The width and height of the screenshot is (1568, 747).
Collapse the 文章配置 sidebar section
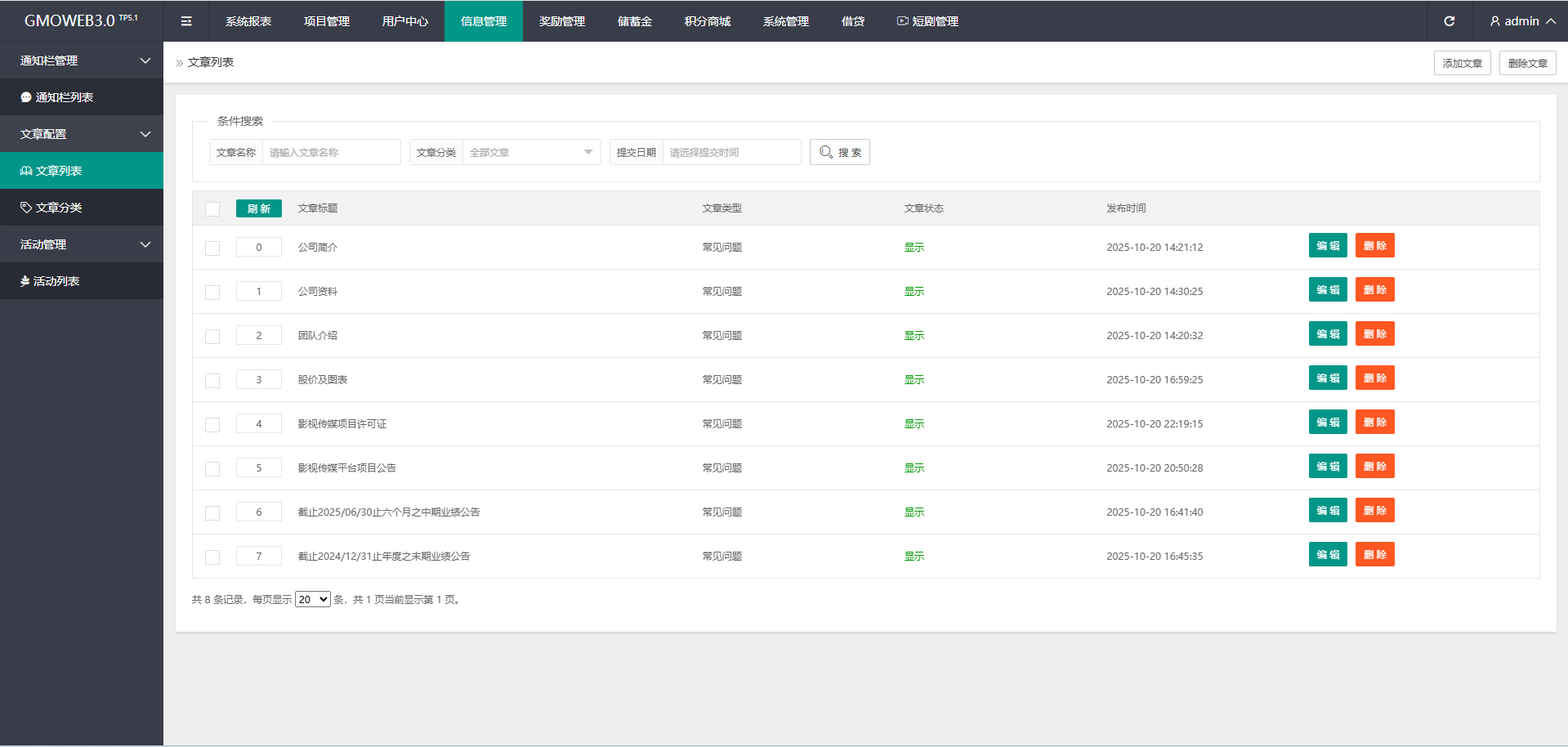pos(82,134)
